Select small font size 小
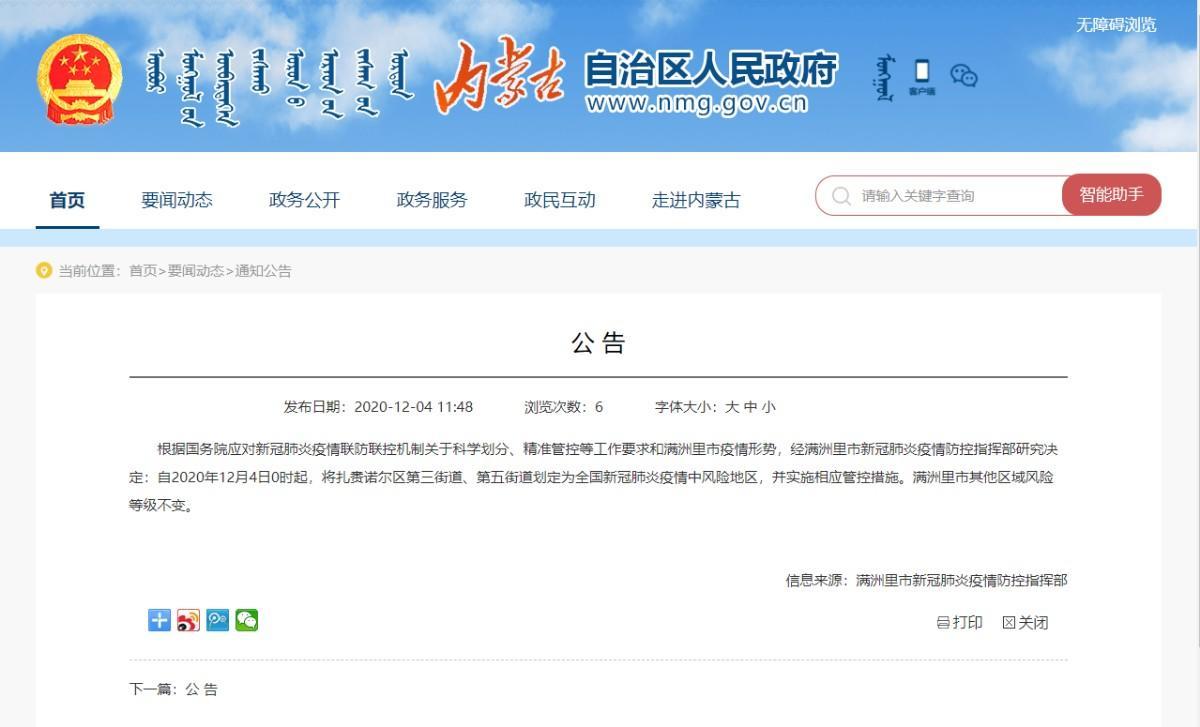This screenshot has width=1200, height=727. pos(768,407)
